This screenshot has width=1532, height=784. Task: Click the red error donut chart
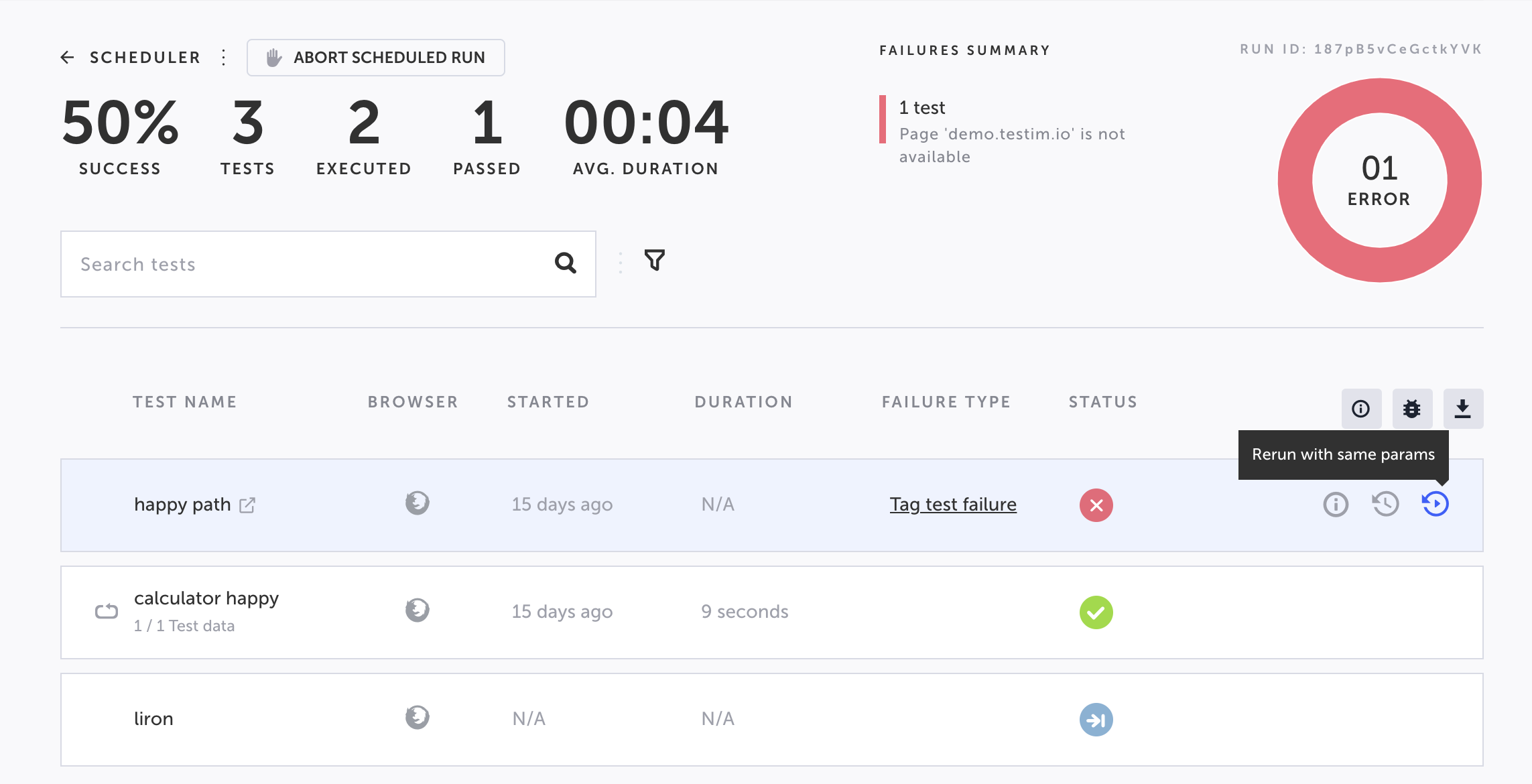click(x=1293, y=181)
